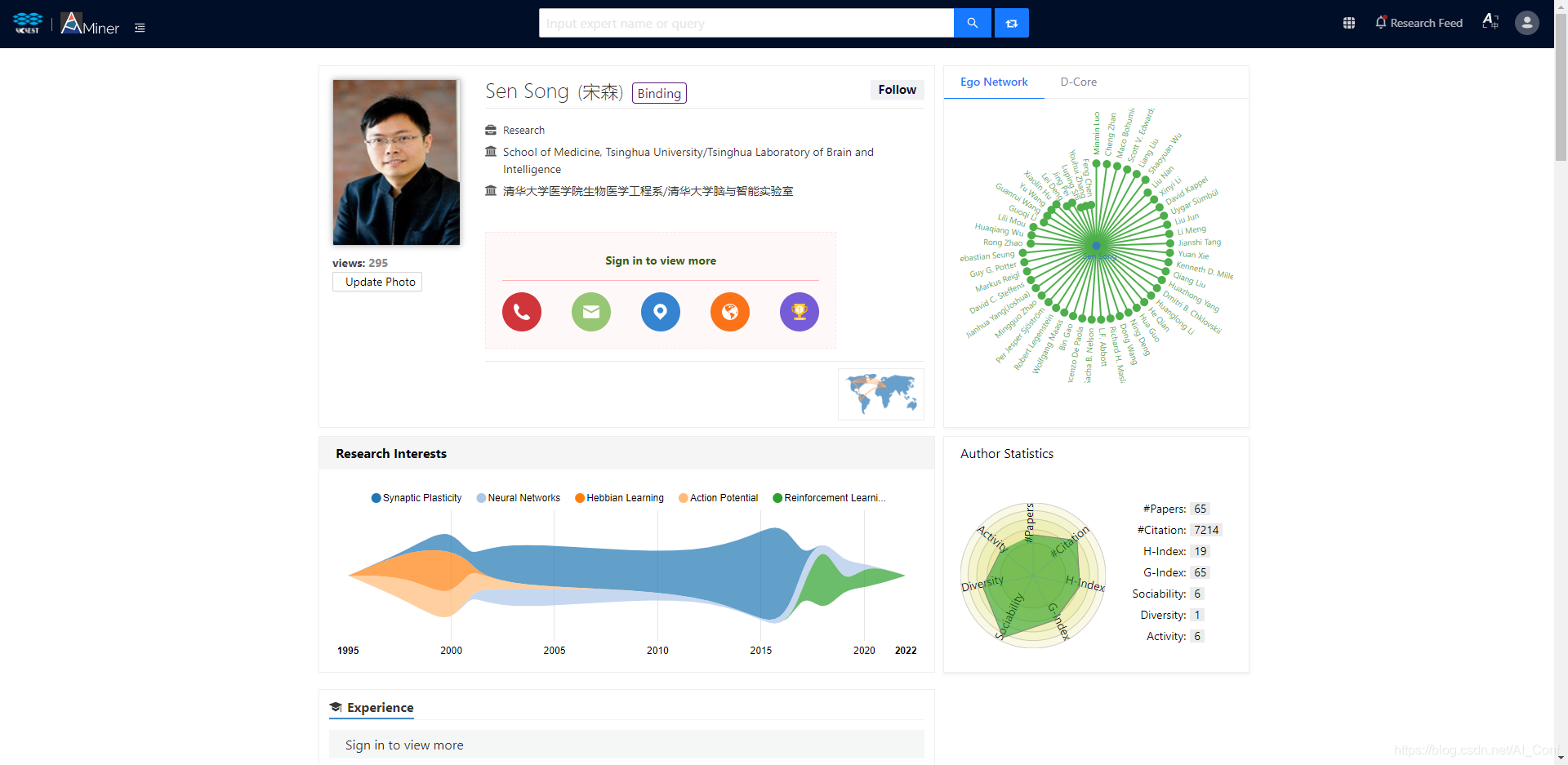Image resolution: width=1568 pixels, height=765 pixels.
Task: Click Sen Song's profile photo
Action: click(x=396, y=162)
